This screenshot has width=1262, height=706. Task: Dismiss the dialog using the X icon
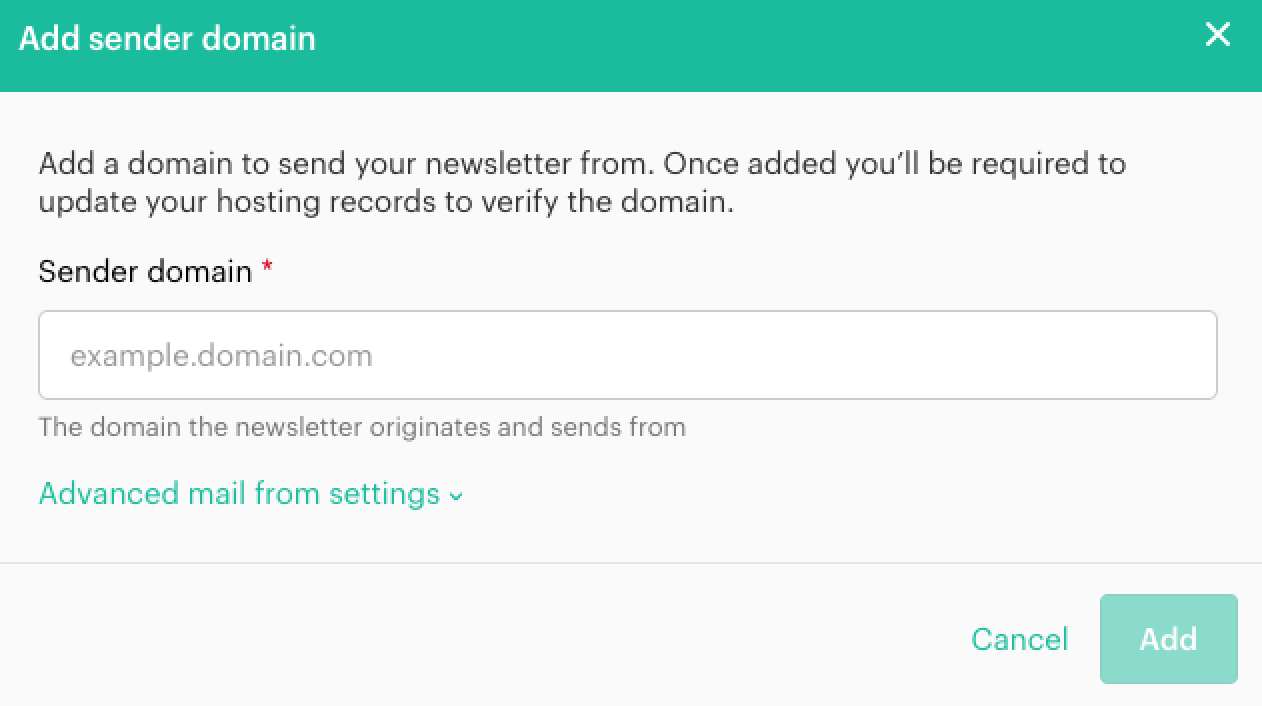1217,36
